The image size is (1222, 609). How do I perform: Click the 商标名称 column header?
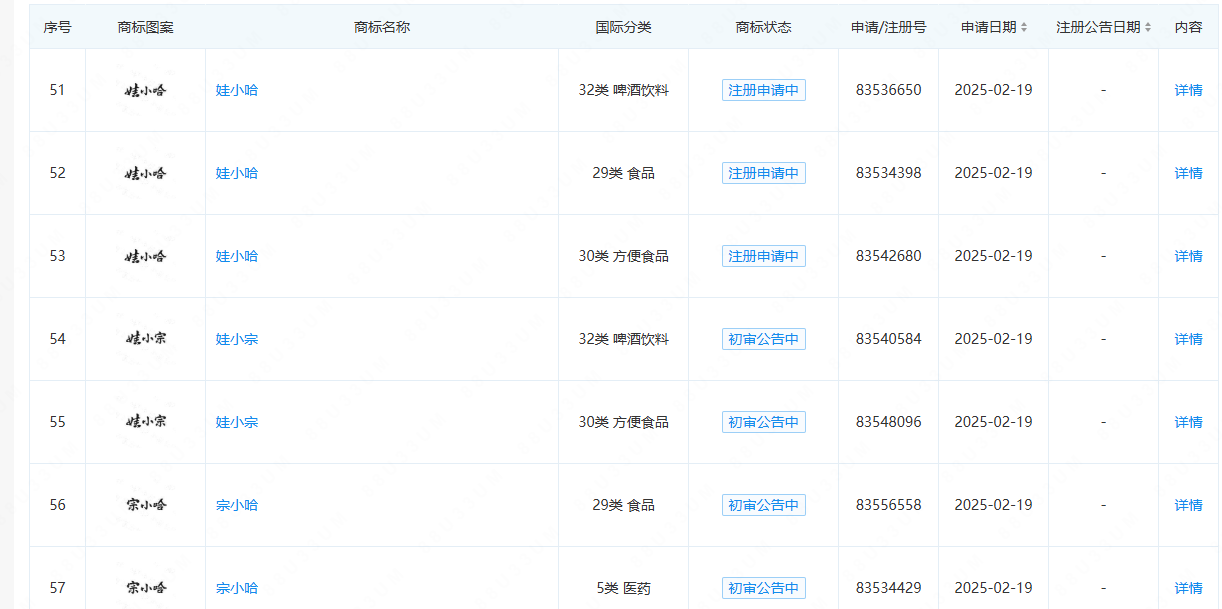pos(382,27)
